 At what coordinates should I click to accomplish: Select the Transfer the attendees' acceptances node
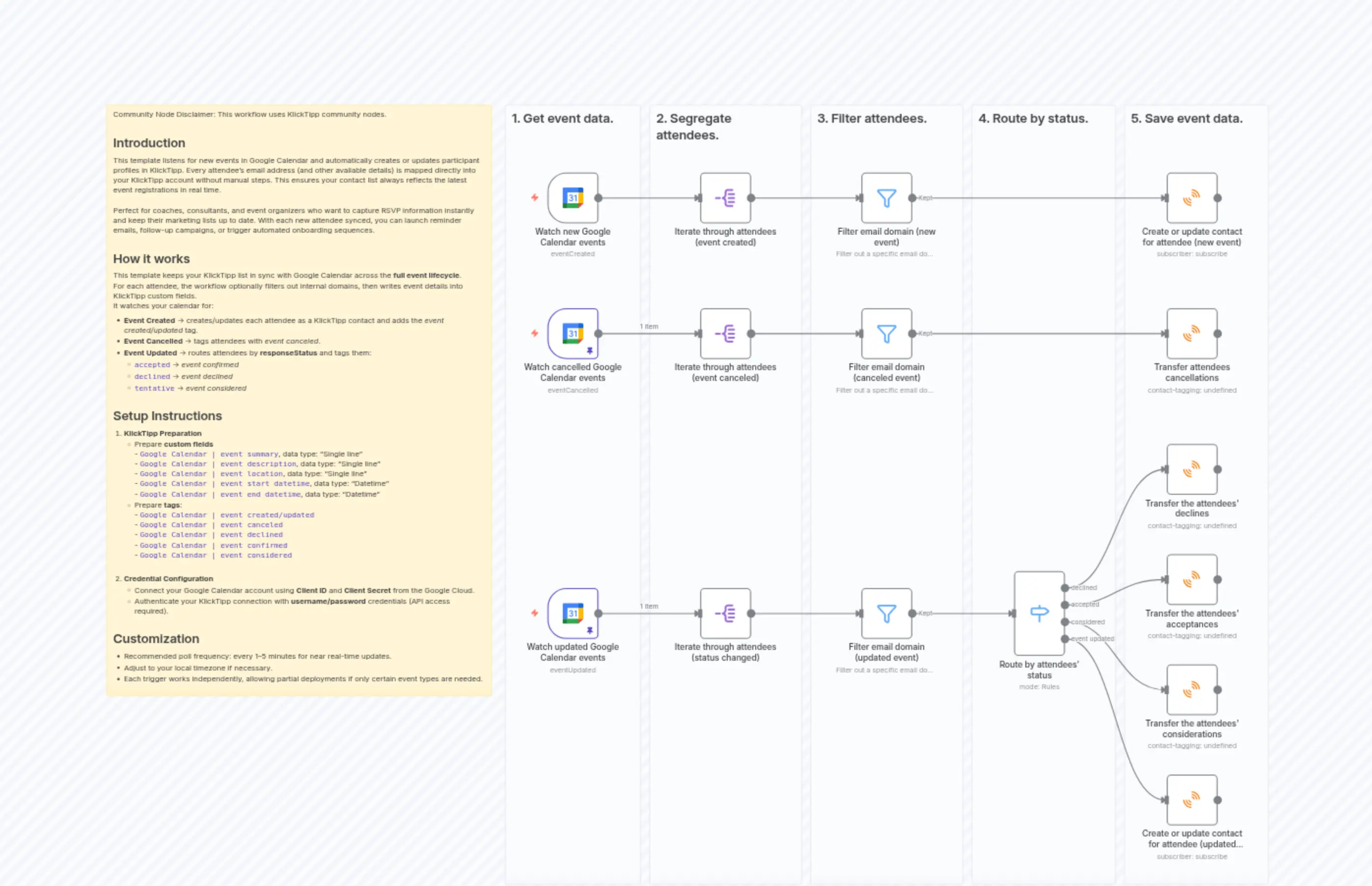point(1191,579)
